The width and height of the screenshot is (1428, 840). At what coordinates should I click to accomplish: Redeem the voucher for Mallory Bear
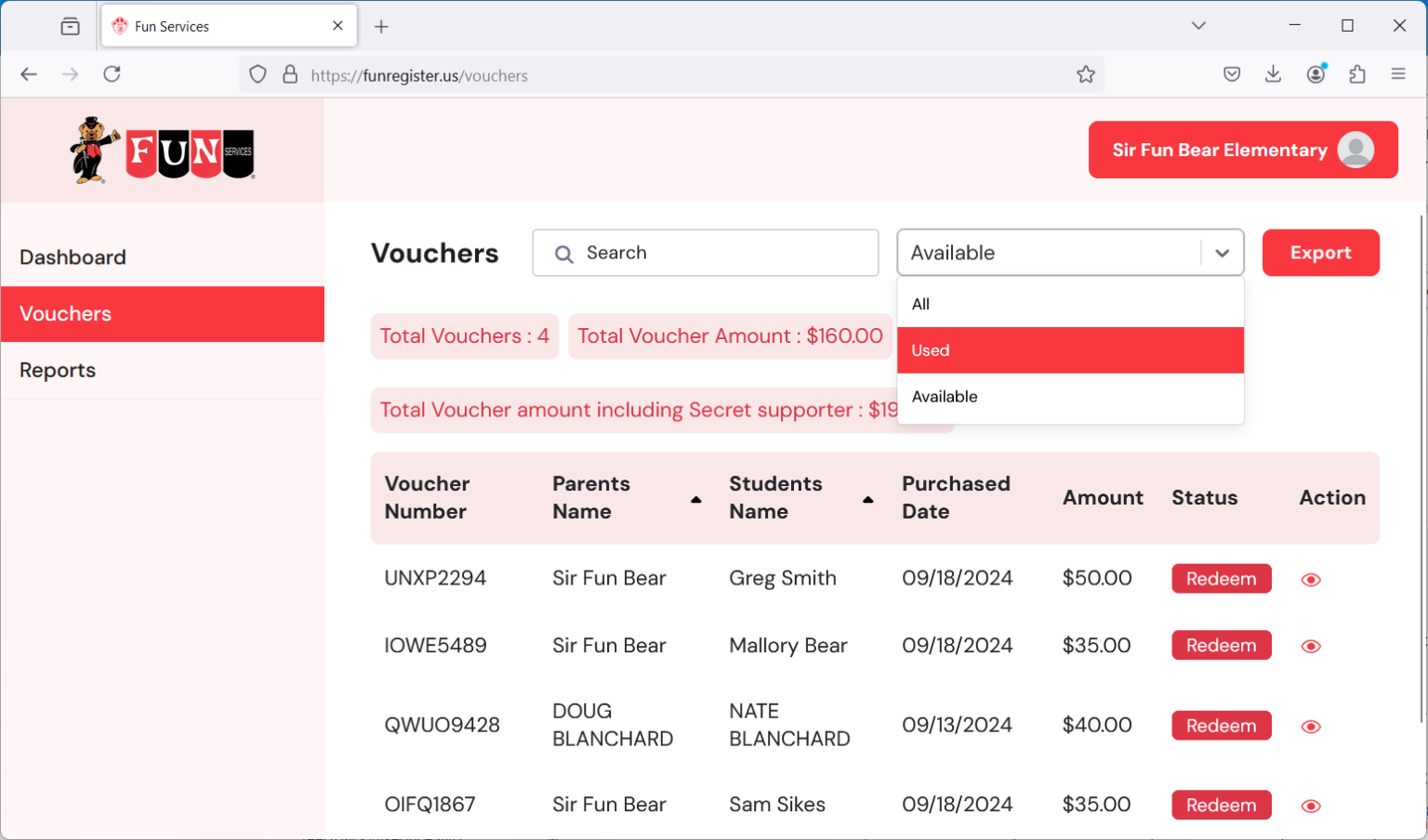pos(1221,645)
